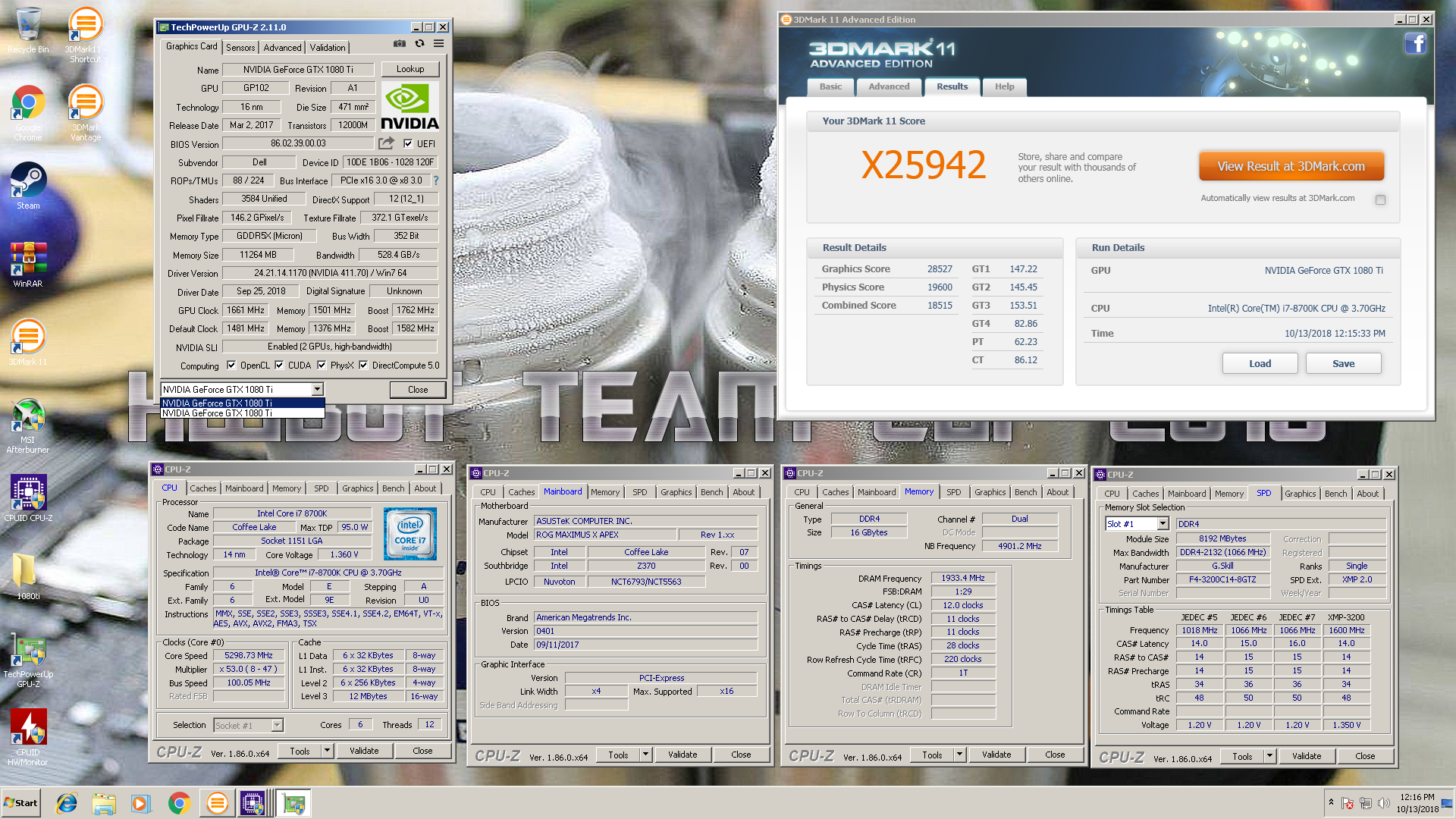Show hidden system tray icons
Screen dimensions: 1456x819
[1331, 802]
